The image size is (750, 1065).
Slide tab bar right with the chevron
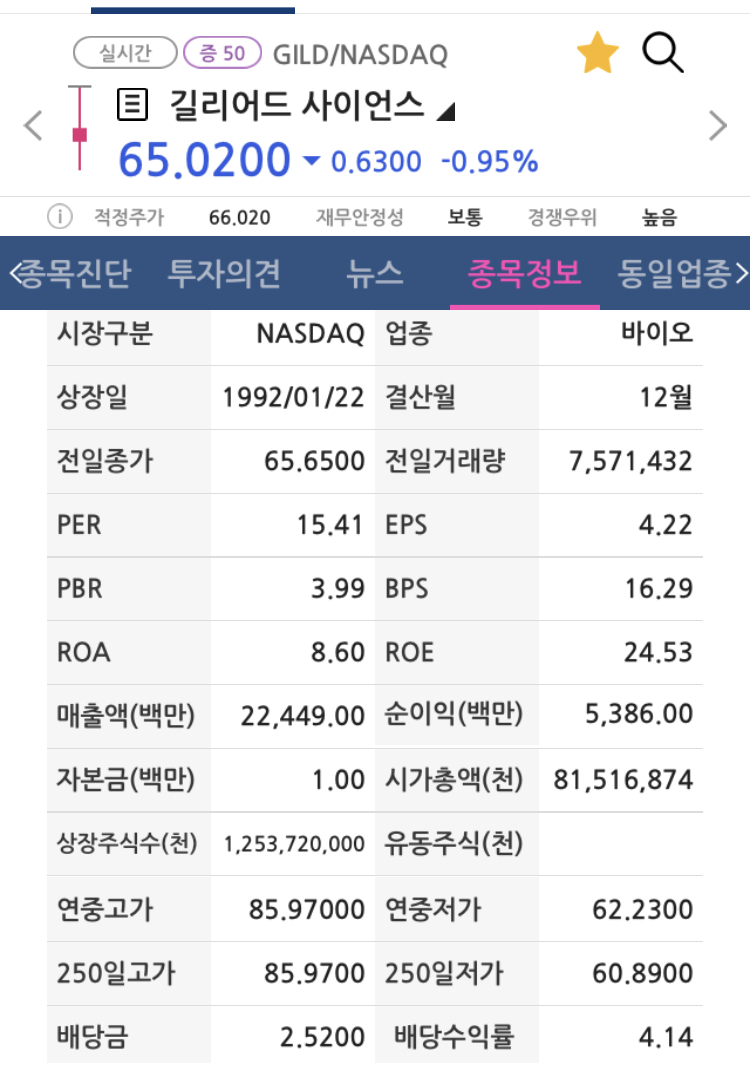(x=741, y=273)
